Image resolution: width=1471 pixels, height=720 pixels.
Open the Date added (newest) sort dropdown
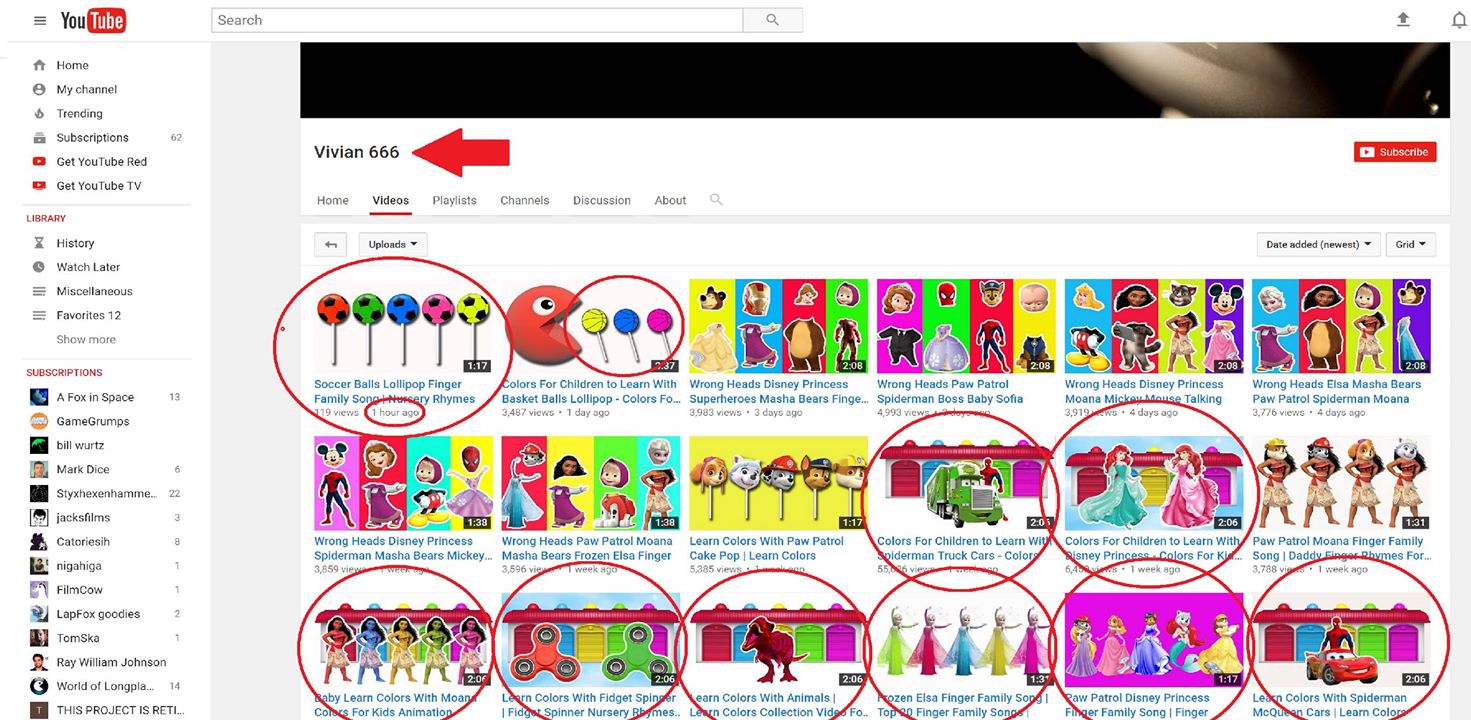tap(1318, 244)
